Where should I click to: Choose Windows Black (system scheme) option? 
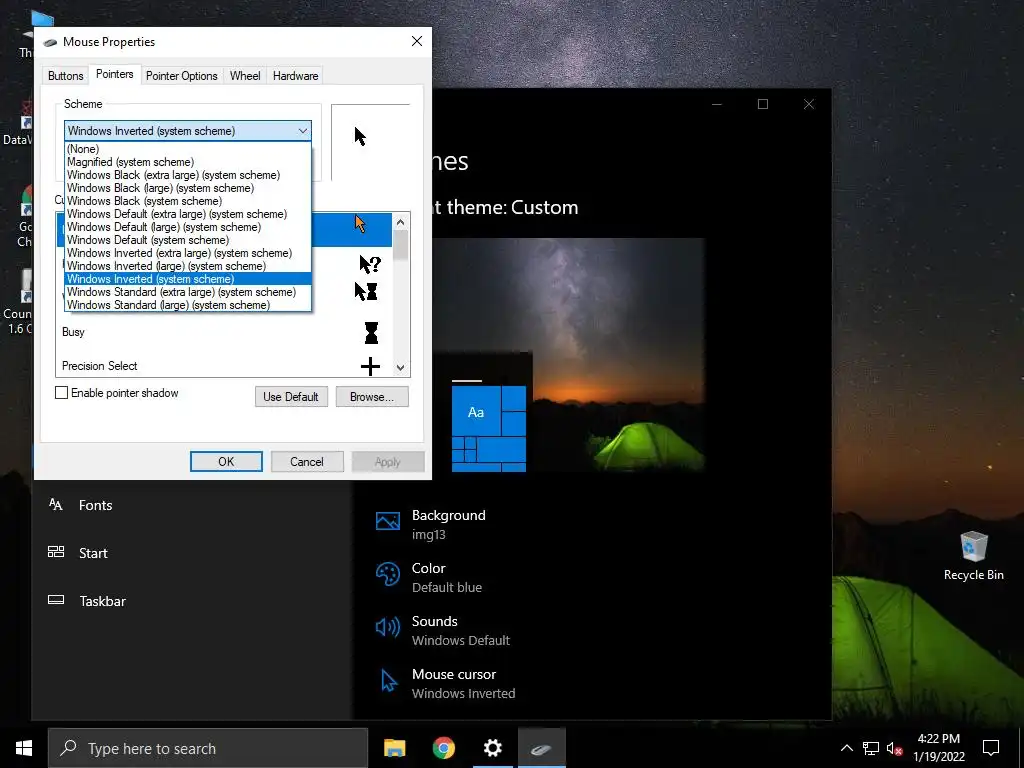tap(188, 201)
